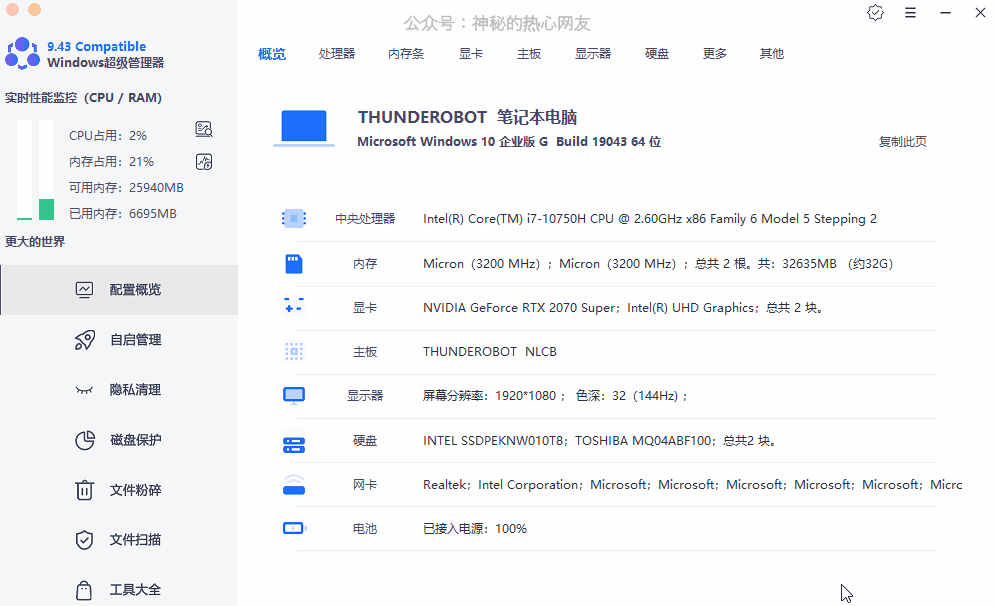Screen dimensions: 995x606
Task: Switch to the 更多 tab
Action: [715, 54]
